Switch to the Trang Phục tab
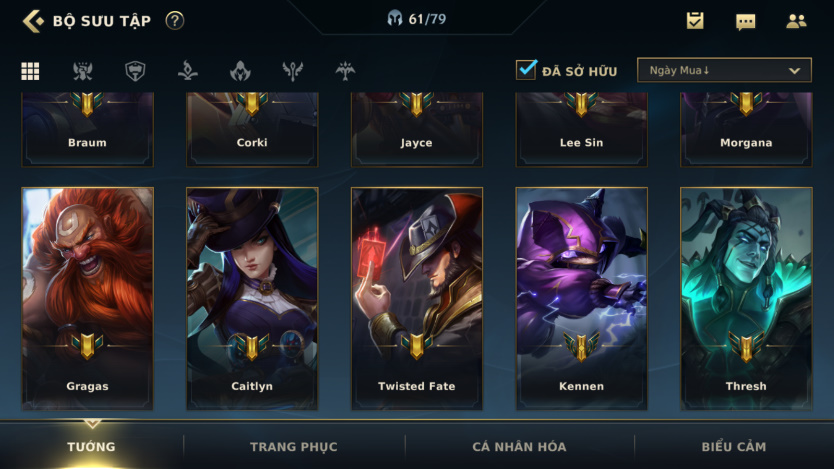Screen dimensions: 834x469 pyautogui.click(x=294, y=447)
